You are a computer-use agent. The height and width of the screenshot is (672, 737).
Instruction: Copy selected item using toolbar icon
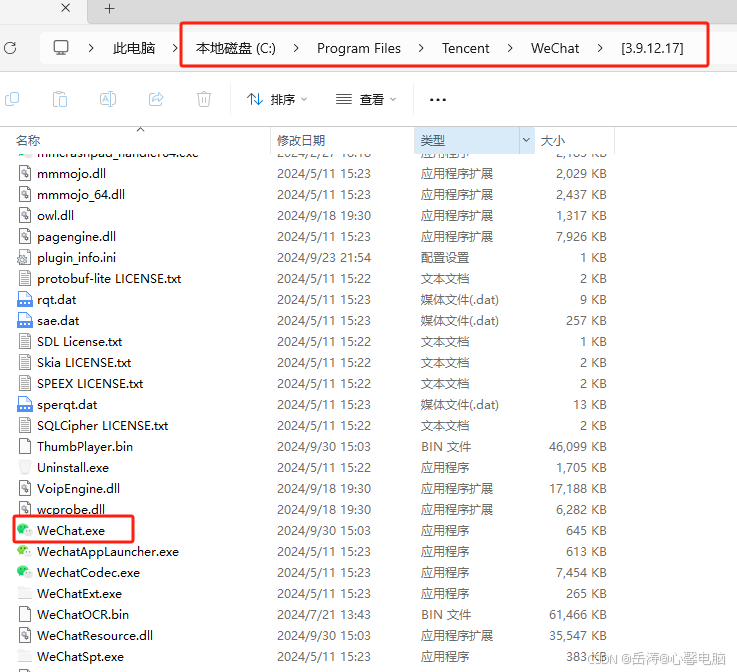[x=12, y=99]
